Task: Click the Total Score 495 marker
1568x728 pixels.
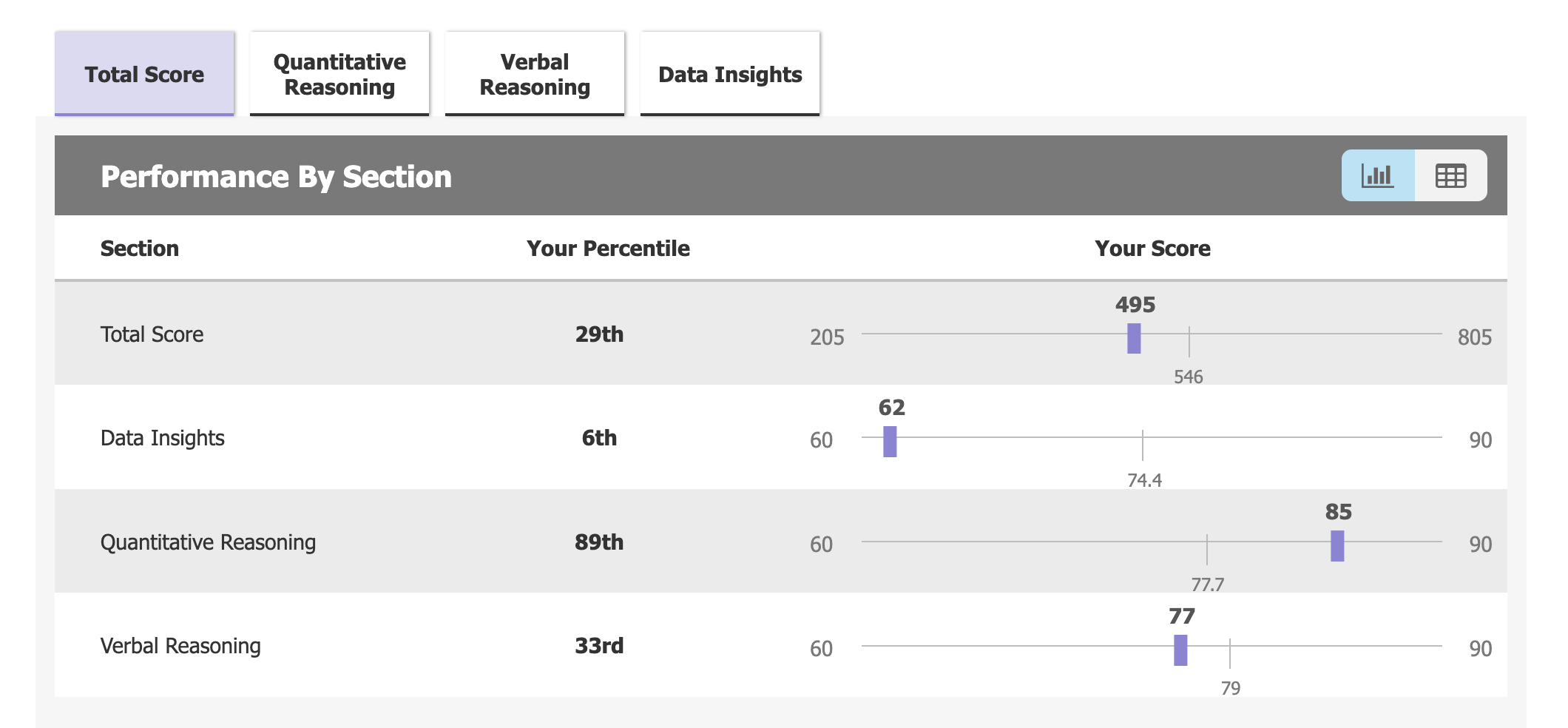Action: pos(1133,338)
